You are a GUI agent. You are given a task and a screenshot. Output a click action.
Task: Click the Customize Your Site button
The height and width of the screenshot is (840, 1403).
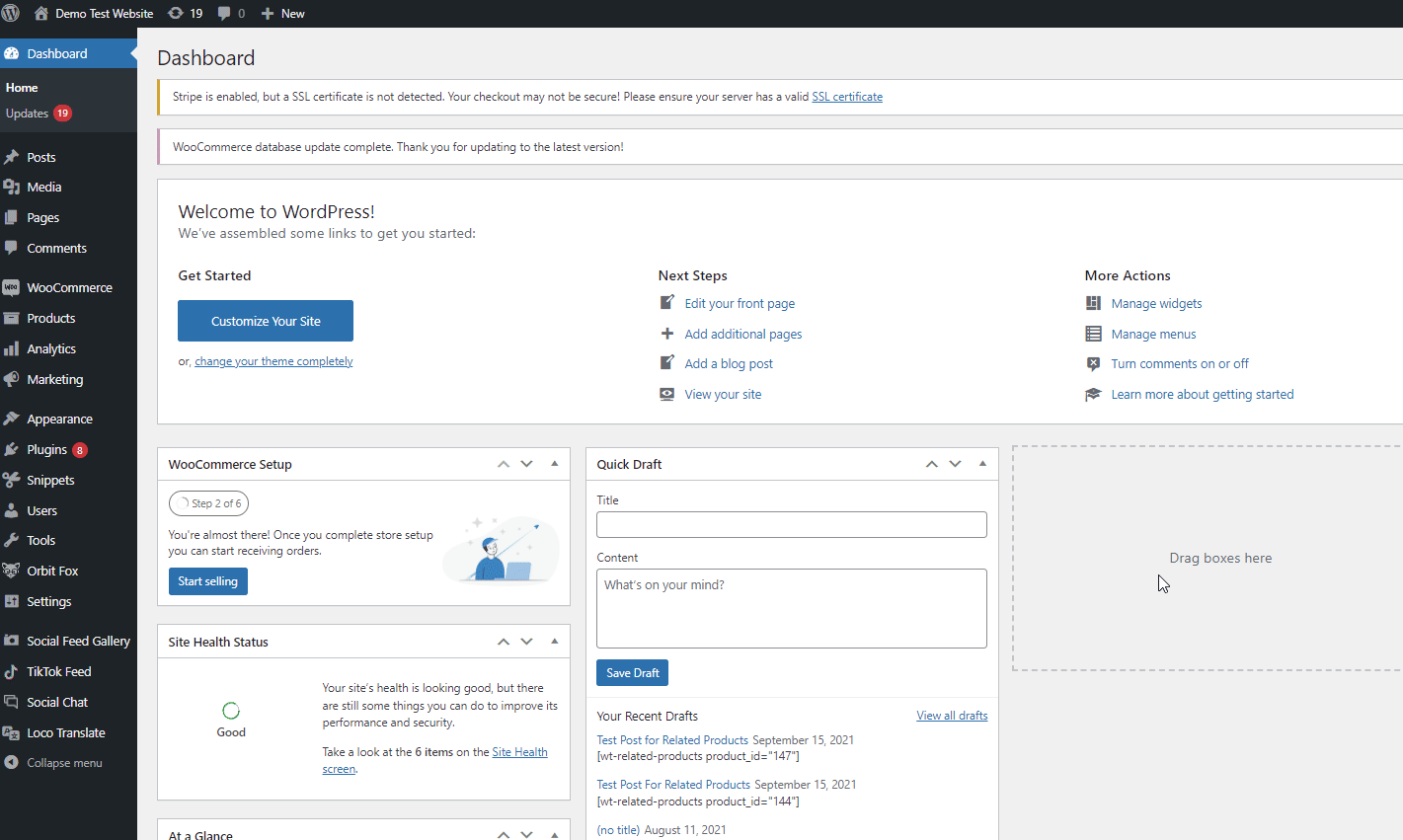[x=266, y=321]
